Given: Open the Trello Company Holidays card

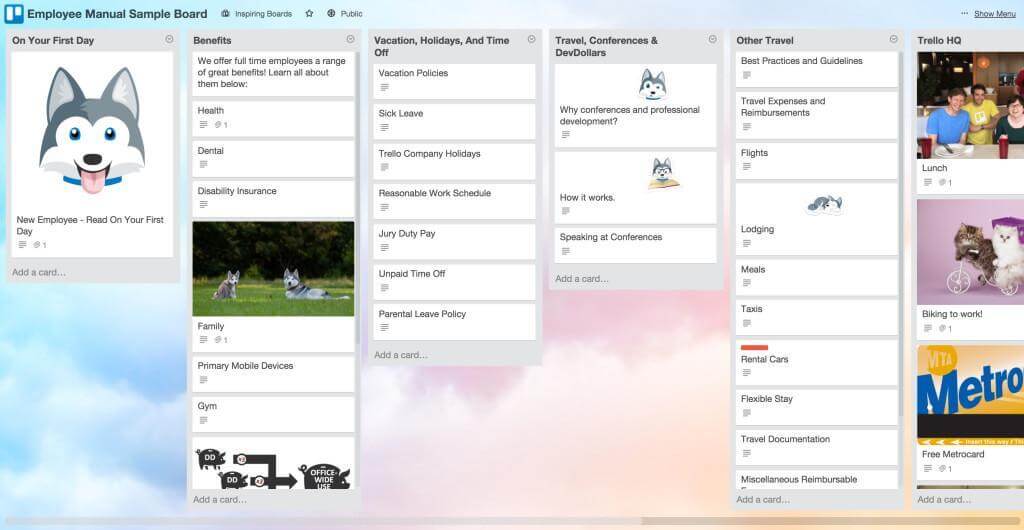Looking at the screenshot, I should coord(454,162).
